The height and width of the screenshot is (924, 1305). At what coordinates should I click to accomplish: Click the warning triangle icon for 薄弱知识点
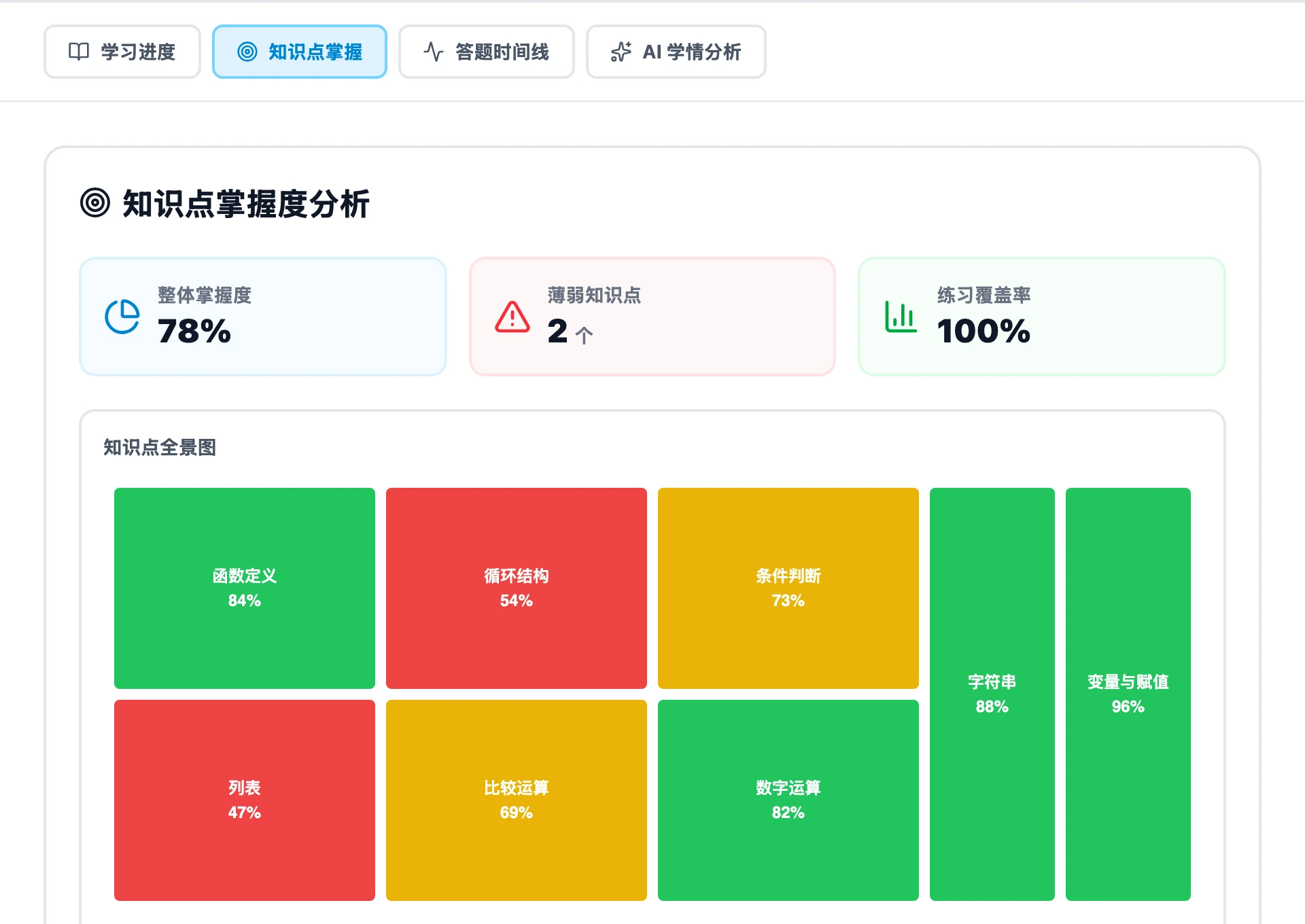[512, 317]
